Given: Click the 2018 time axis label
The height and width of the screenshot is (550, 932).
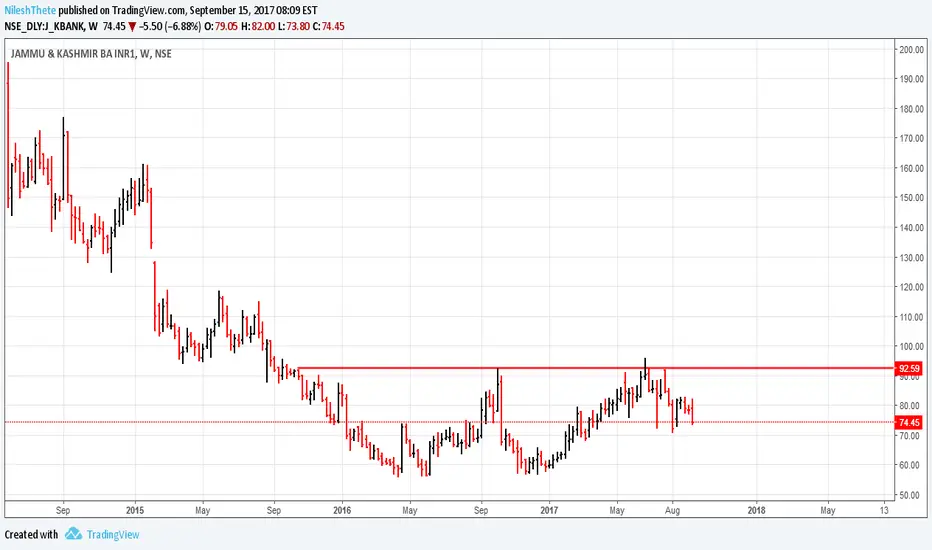Looking at the screenshot, I should pos(756,510).
